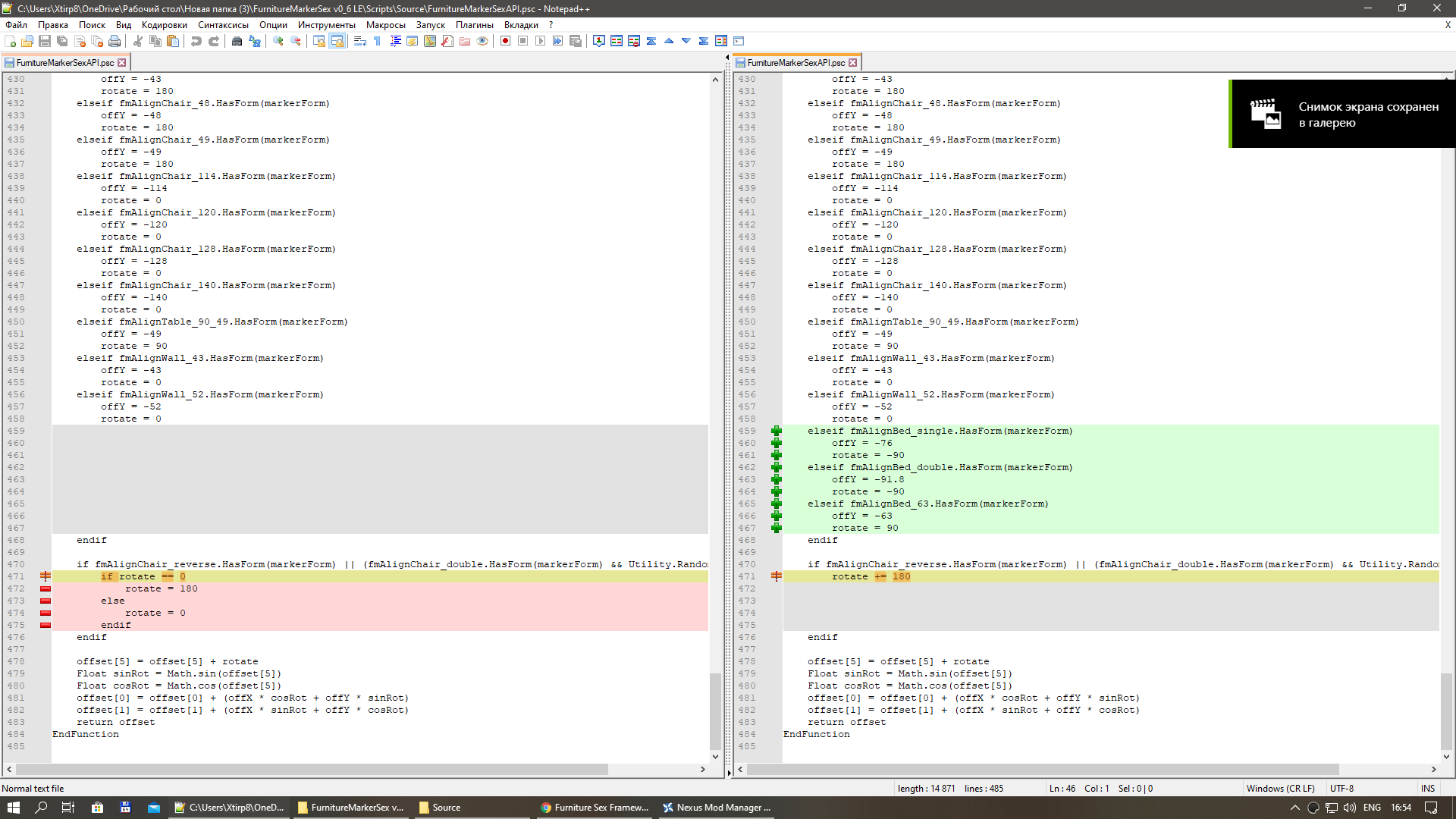The height and width of the screenshot is (819, 1456).
Task: Click the Cut scissors icon
Action: tap(138, 41)
